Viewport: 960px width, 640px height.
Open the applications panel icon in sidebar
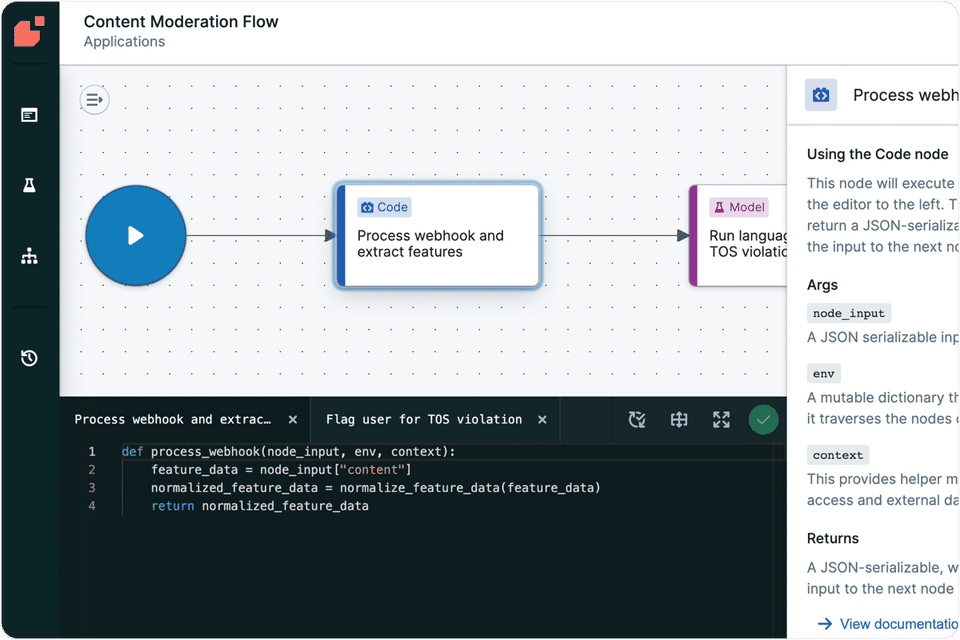click(29, 115)
